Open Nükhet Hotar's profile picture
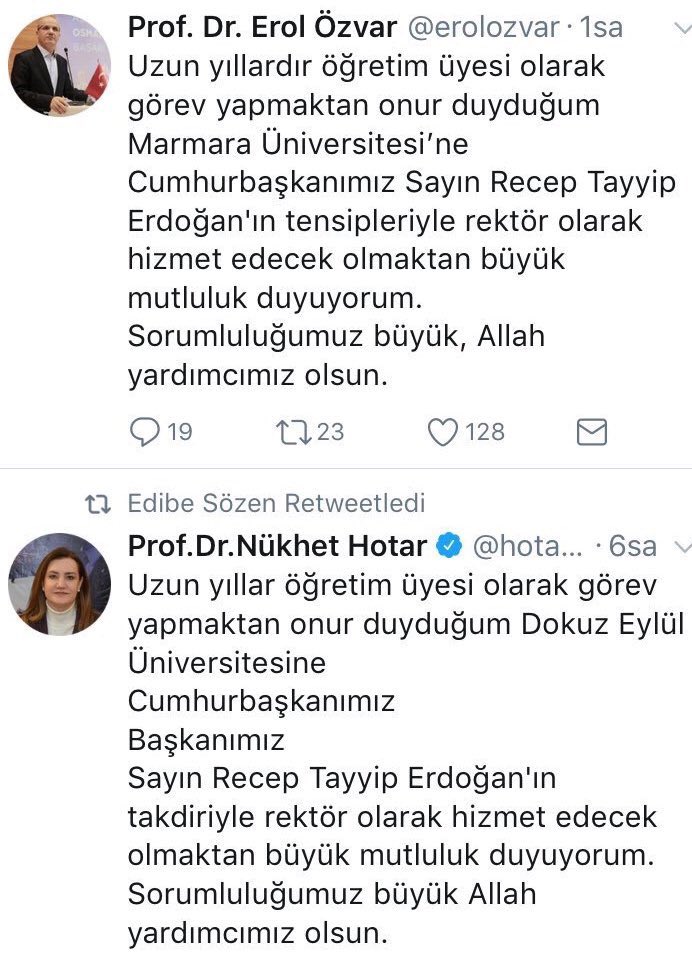Screen dimensions: 692x956 pyautogui.click(x=59, y=584)
